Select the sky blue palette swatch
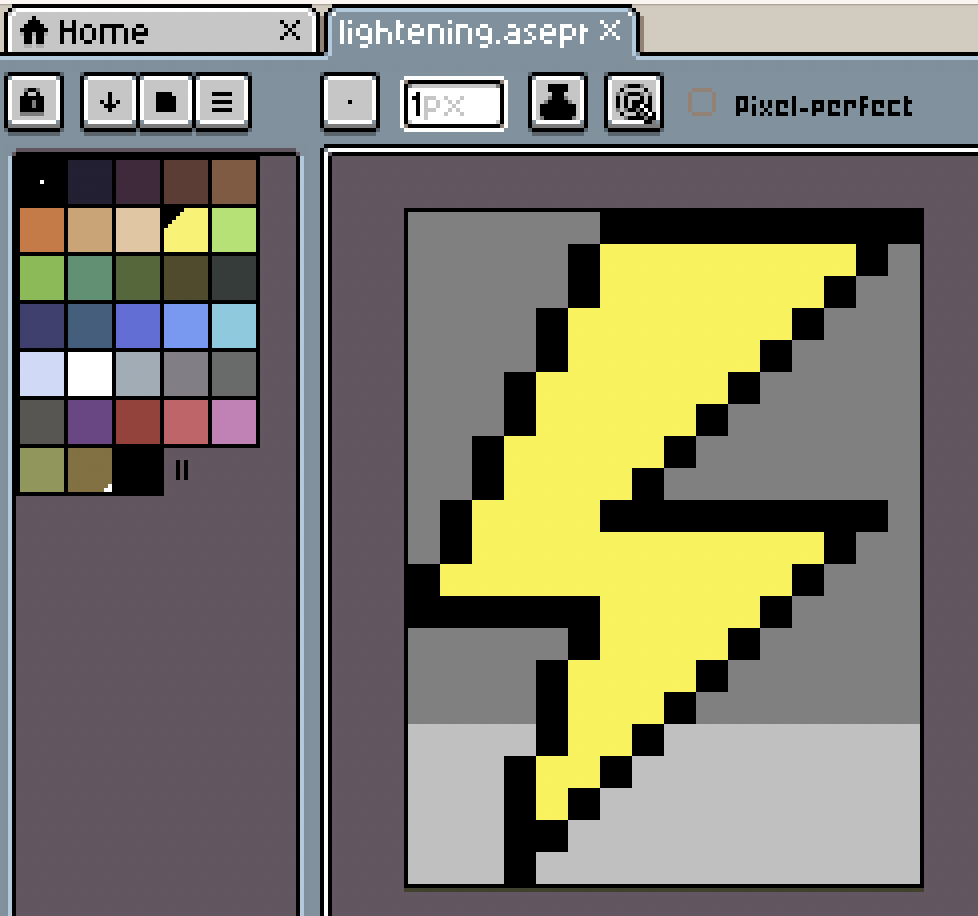Viewport: 978px width, 916px height. tap(234, 325)
